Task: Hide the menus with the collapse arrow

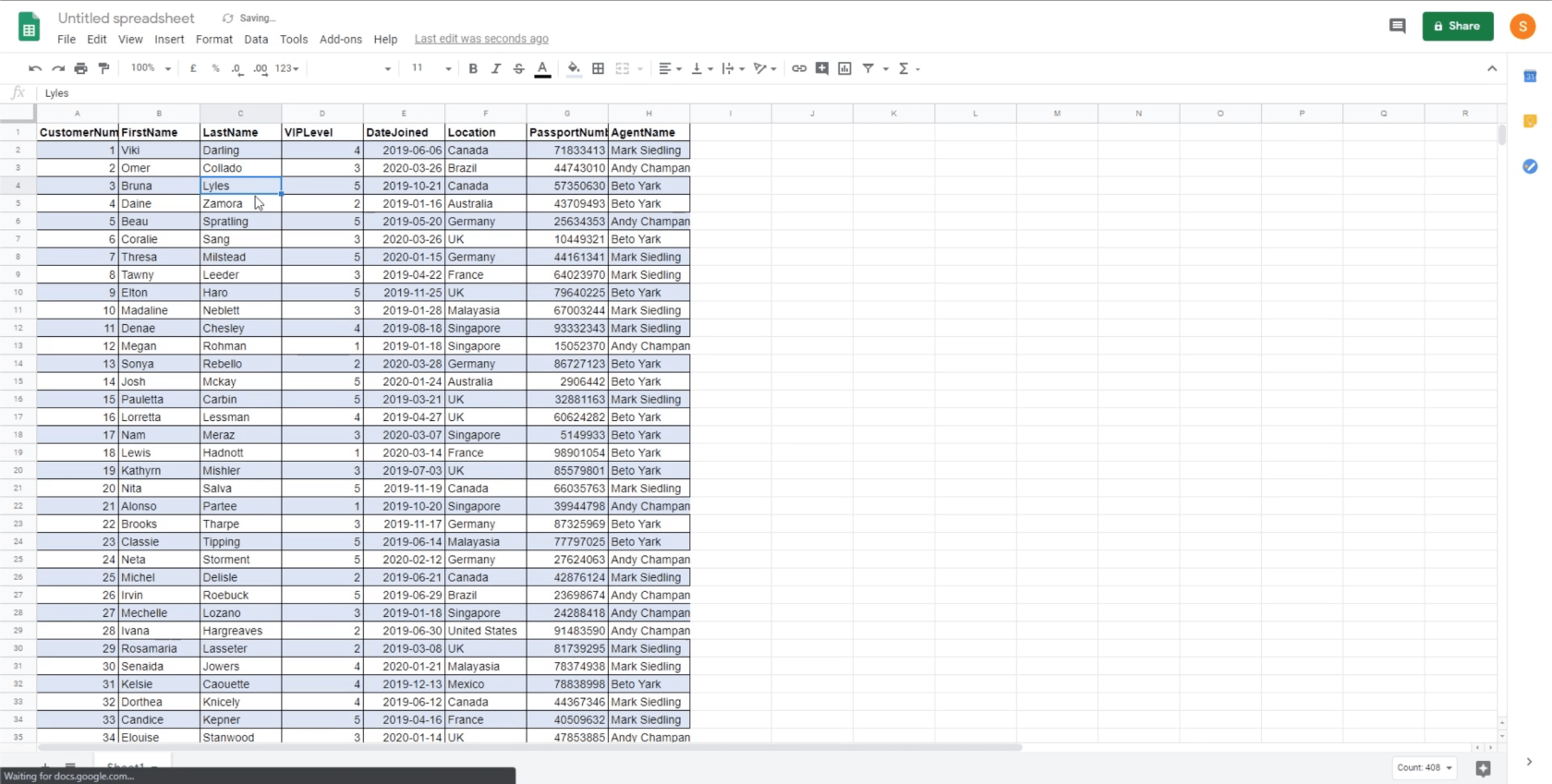Action: click(x=1492, y=68)
